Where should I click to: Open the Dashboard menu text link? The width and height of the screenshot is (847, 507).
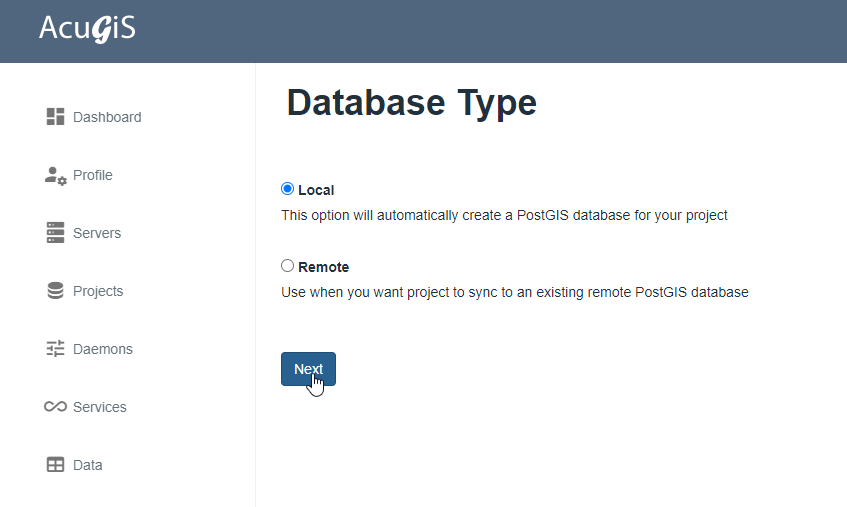click(107, 117)
